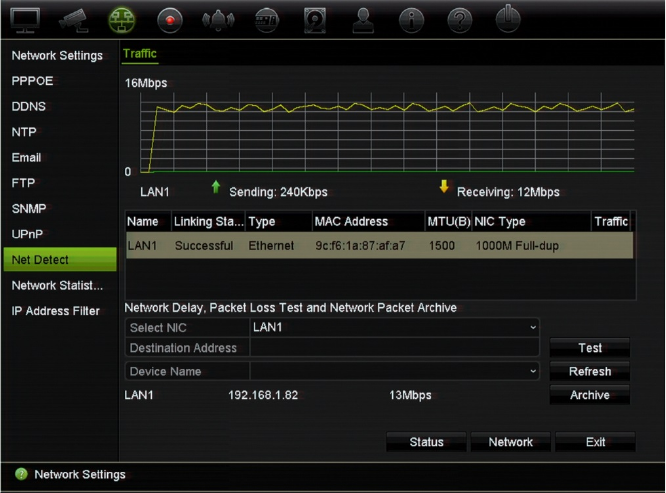Click the Sending: 240Kbps label

[x=278, y=192]
